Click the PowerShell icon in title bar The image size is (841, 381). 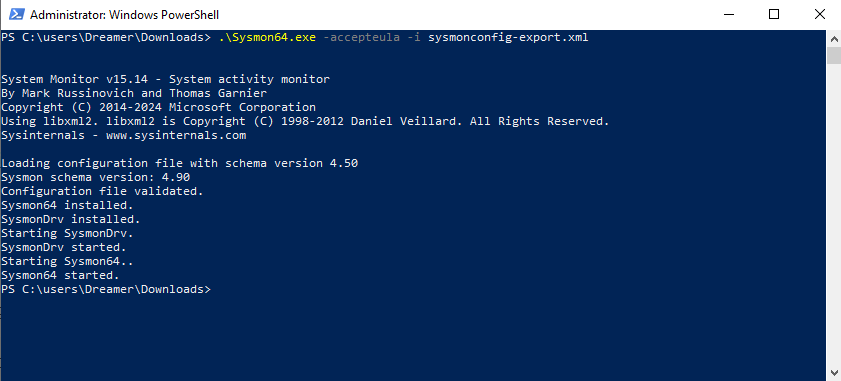16,14
